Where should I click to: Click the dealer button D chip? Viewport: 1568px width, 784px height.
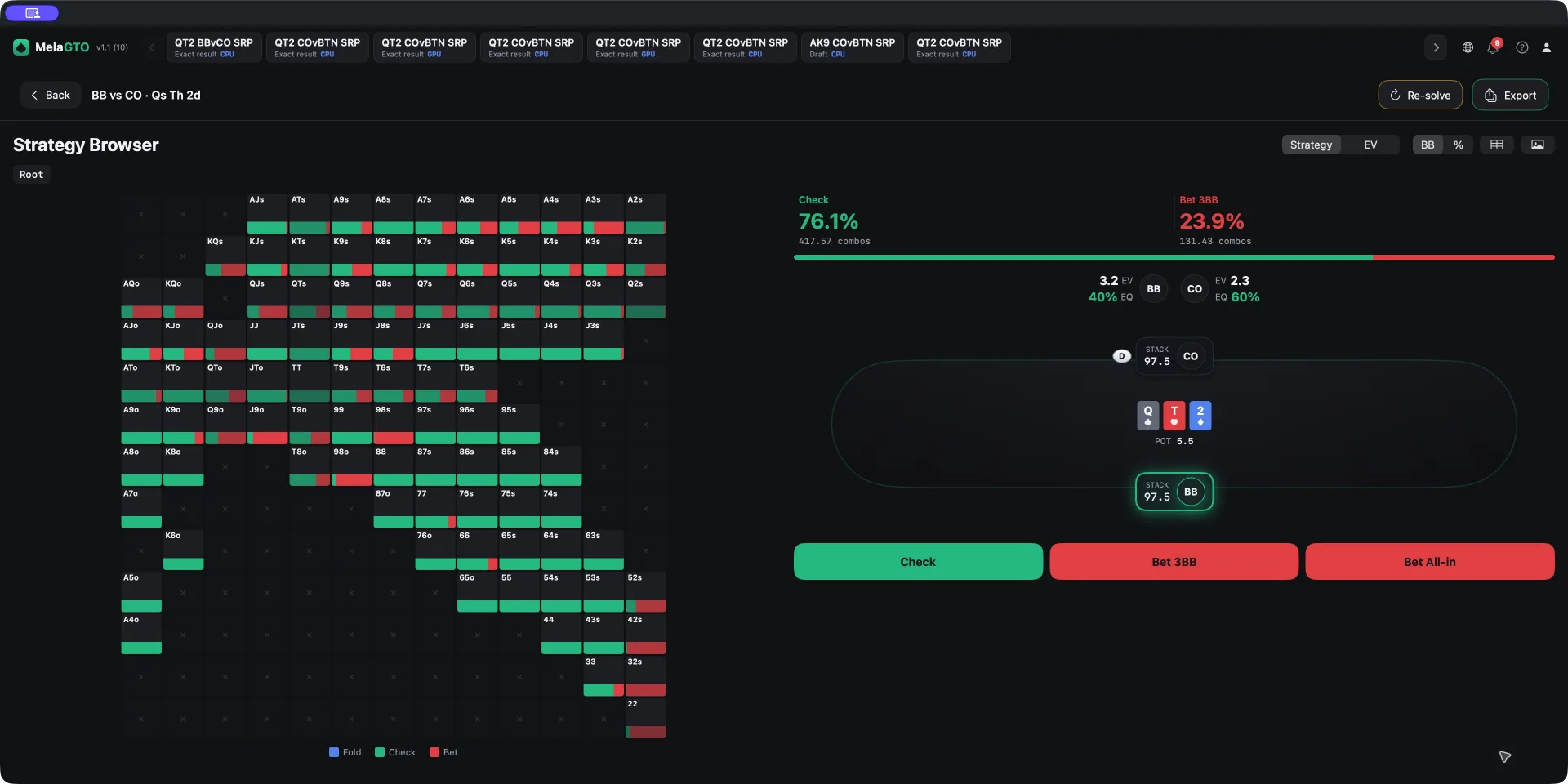1122,356
